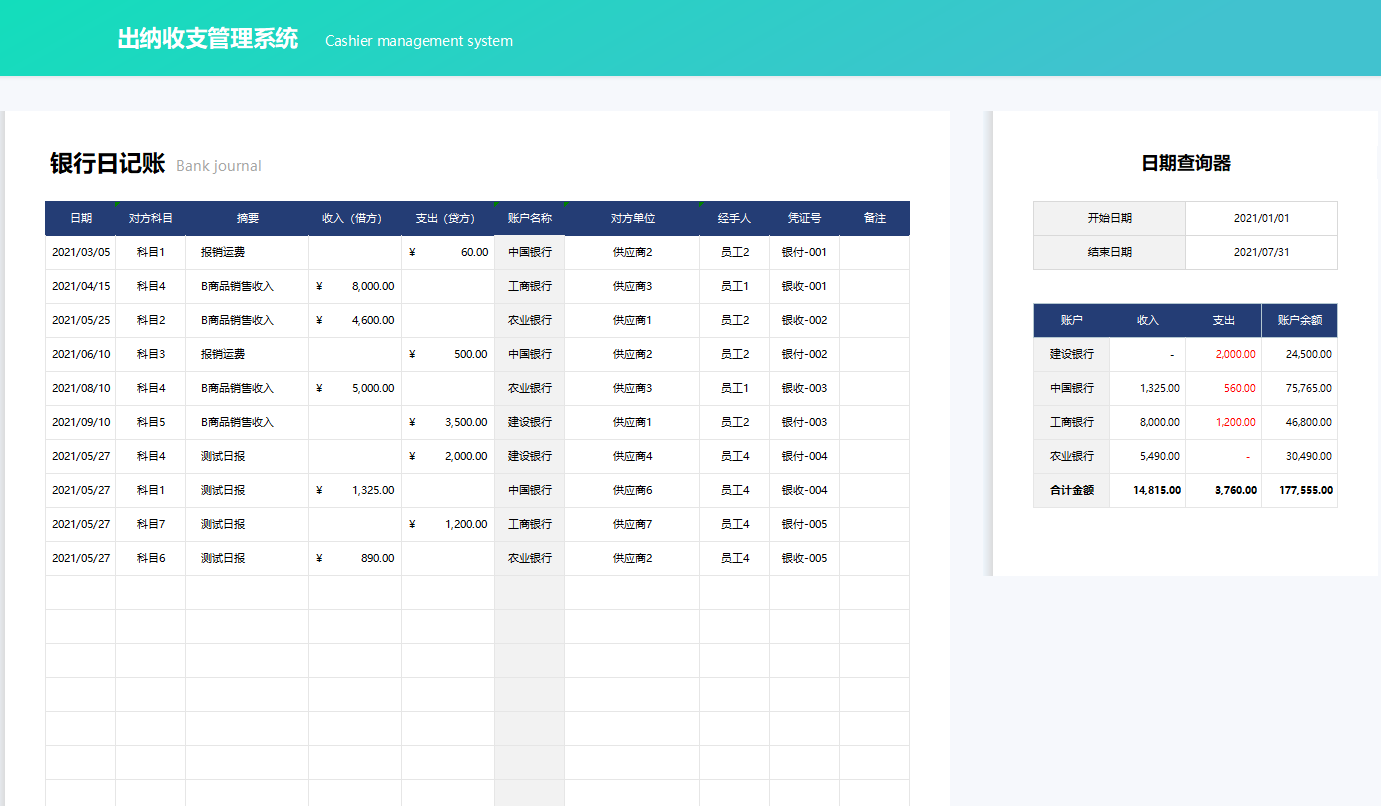Select voucher number 银收-003
The width and height of the screenshot is (1381, 806).
pos(805,388)
